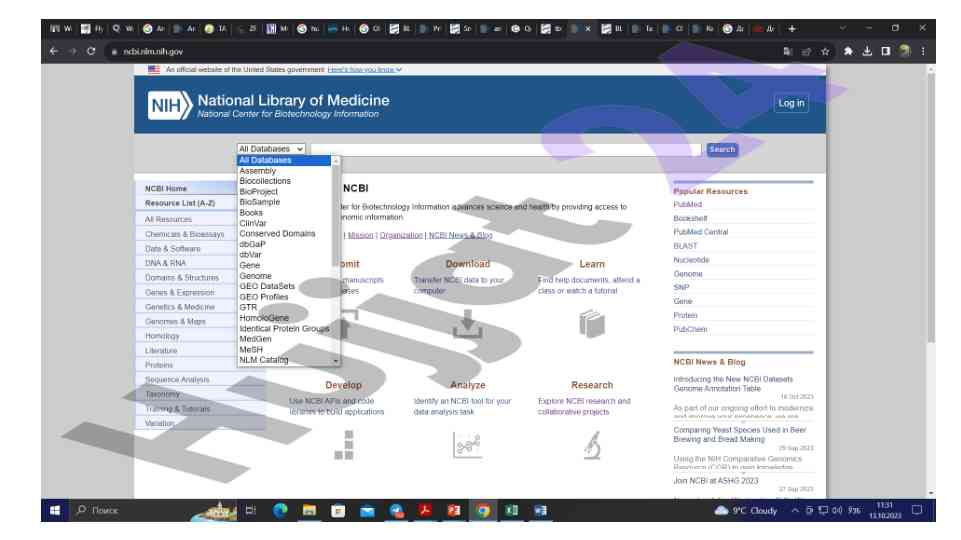961x540 pixels.
Task: Go back to the previous page
Action: click(x=54, y=51)
